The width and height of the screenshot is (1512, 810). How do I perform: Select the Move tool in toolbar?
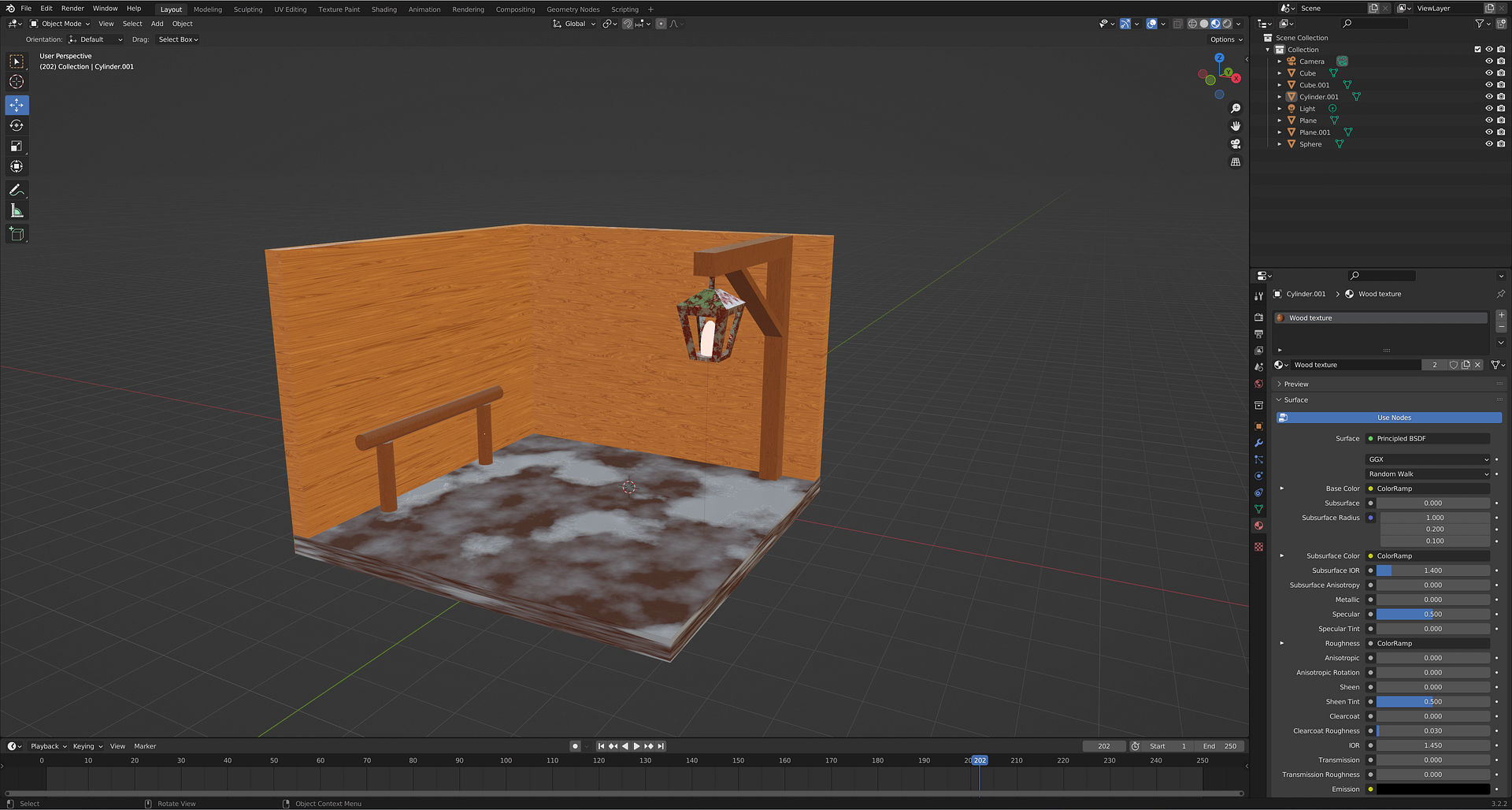(17, 105)
